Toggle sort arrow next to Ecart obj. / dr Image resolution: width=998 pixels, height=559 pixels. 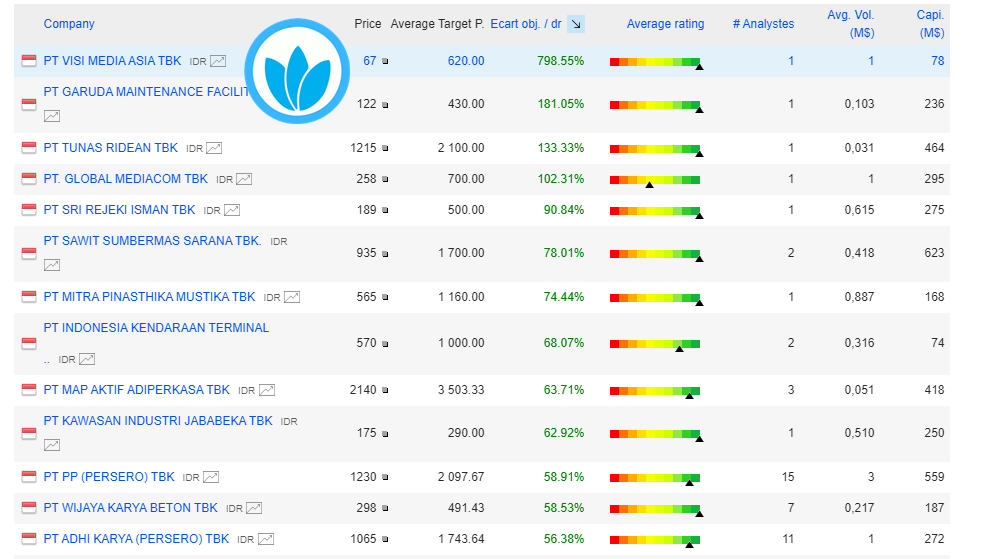[576, 24]
